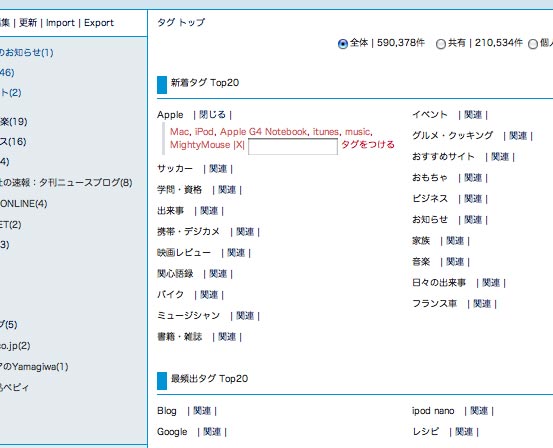Open the sidebar feed ending in Yamagiwa(1)
The width and height of the screenshot is (553, 448).
pyautogui.click(x=34, y=367)
